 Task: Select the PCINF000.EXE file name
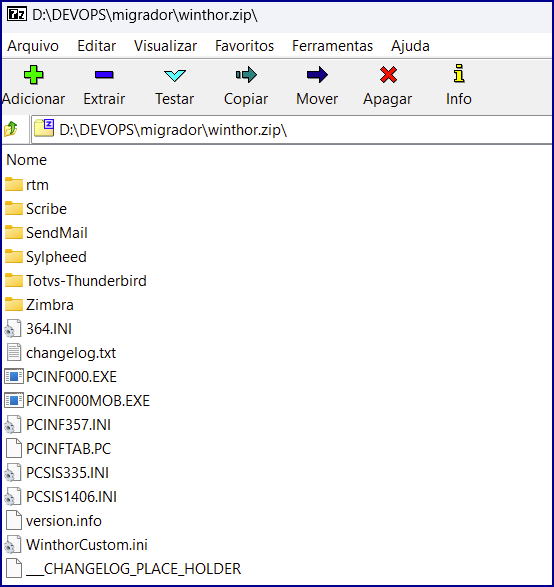71,376
